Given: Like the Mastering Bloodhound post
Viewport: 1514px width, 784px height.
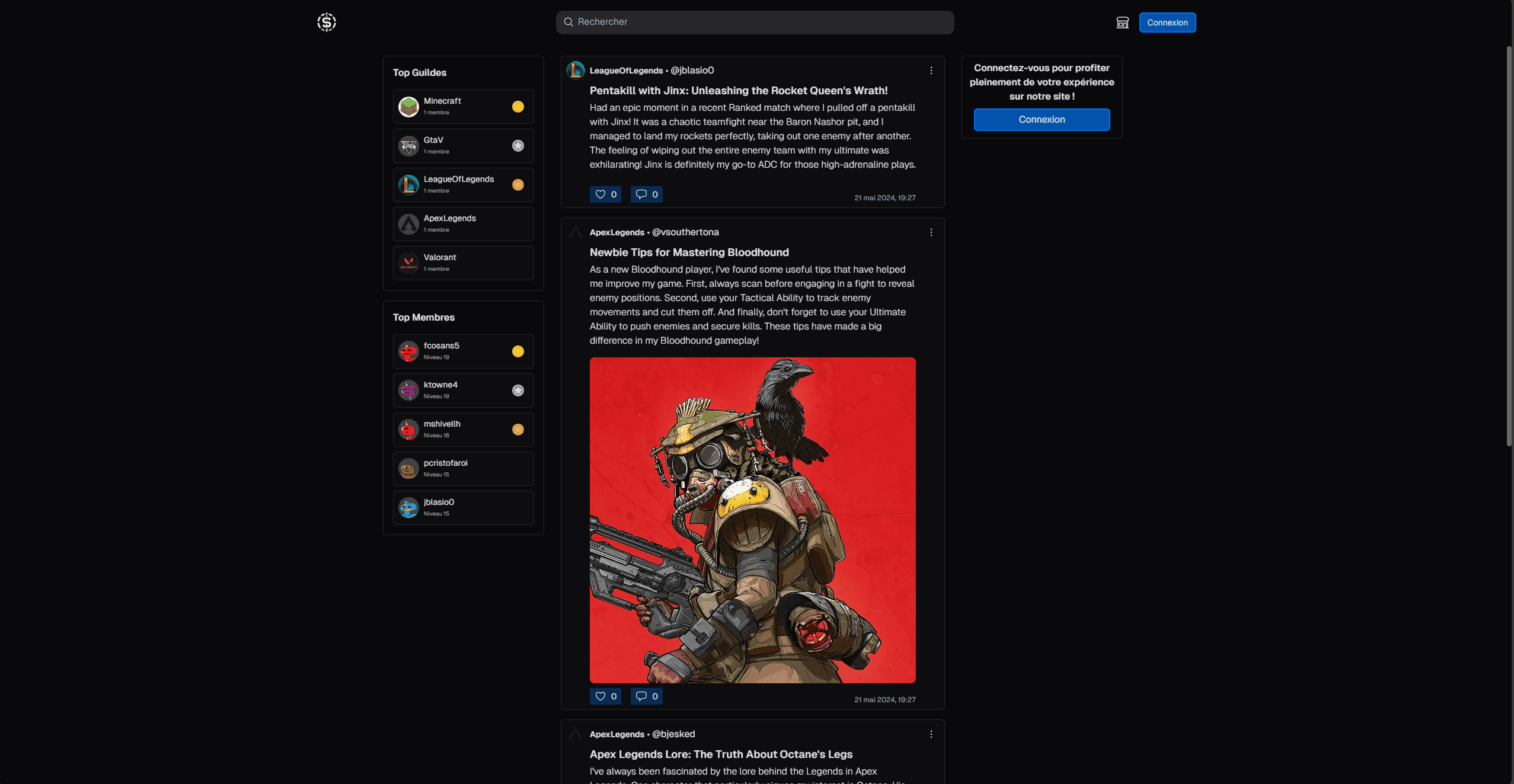Looking at the screenshot, I should (605, 696).
